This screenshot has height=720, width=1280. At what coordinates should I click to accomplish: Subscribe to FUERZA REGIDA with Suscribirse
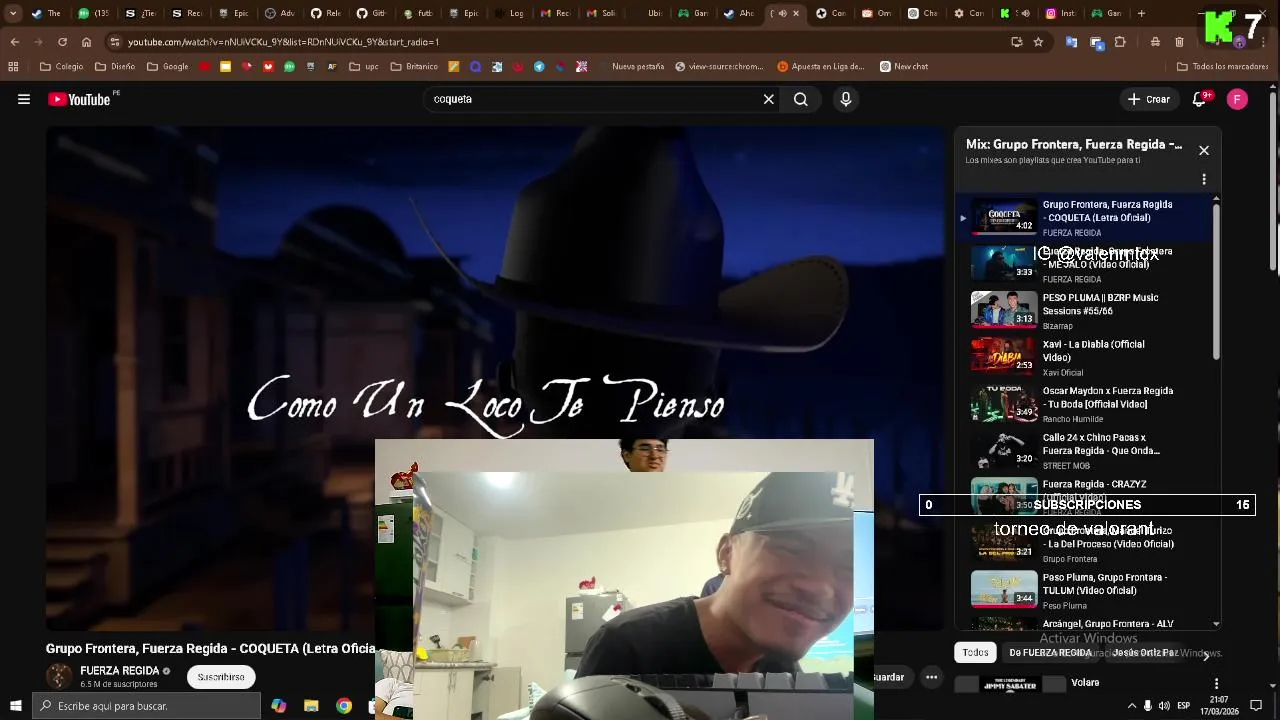(x=221, y=677)
